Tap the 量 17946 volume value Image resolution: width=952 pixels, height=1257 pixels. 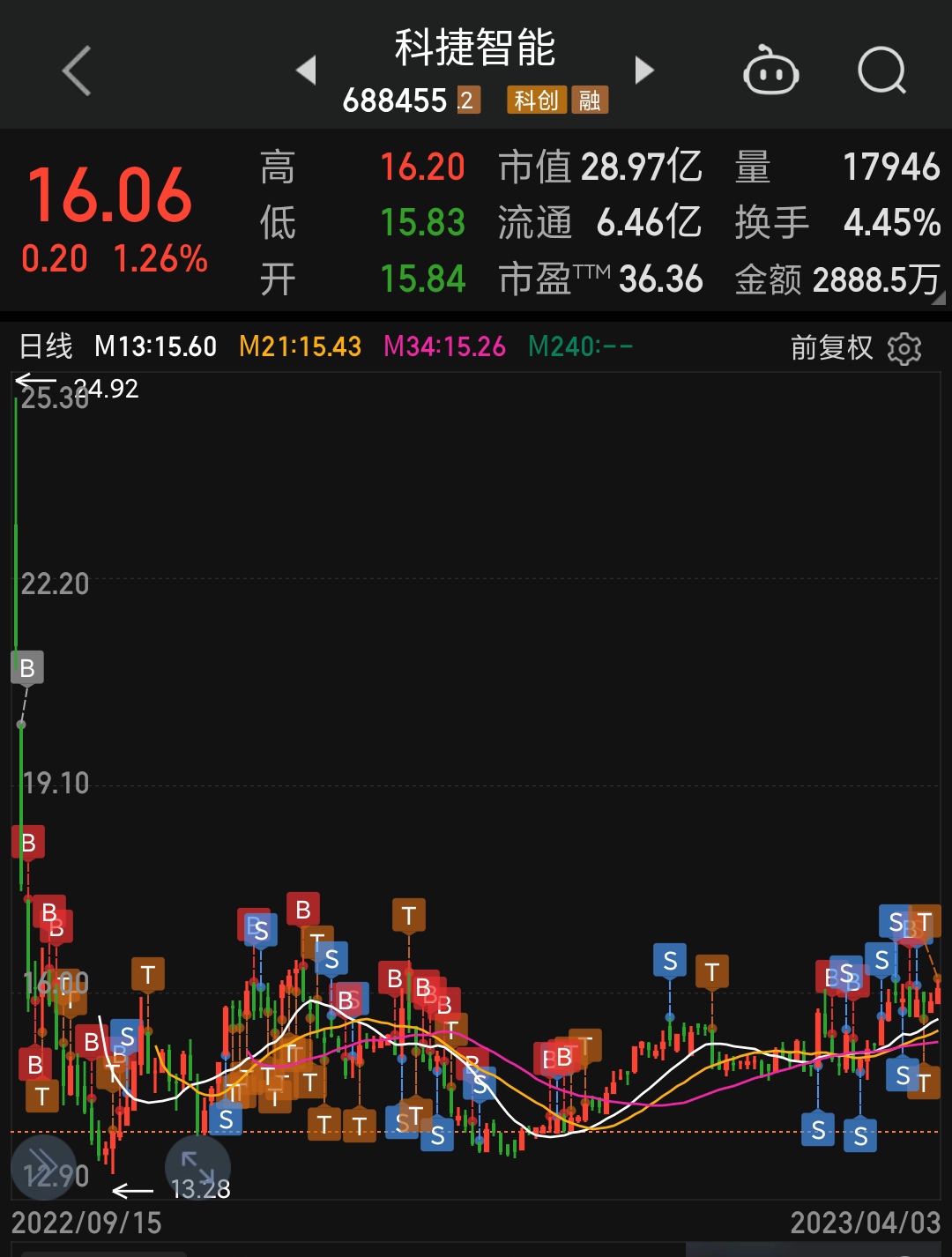[837, 167]
